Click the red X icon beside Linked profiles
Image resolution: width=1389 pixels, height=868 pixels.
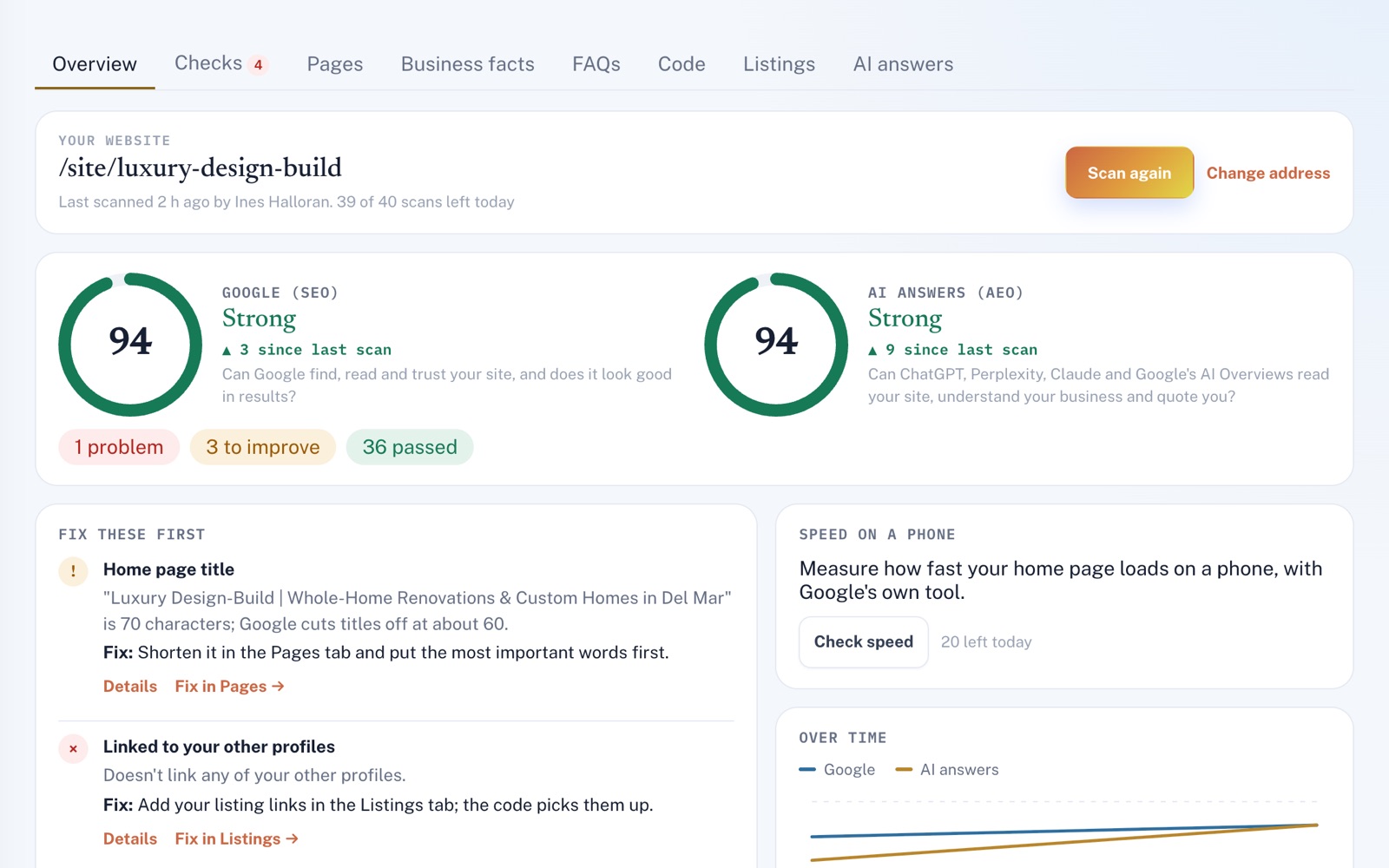coord(73,748)
